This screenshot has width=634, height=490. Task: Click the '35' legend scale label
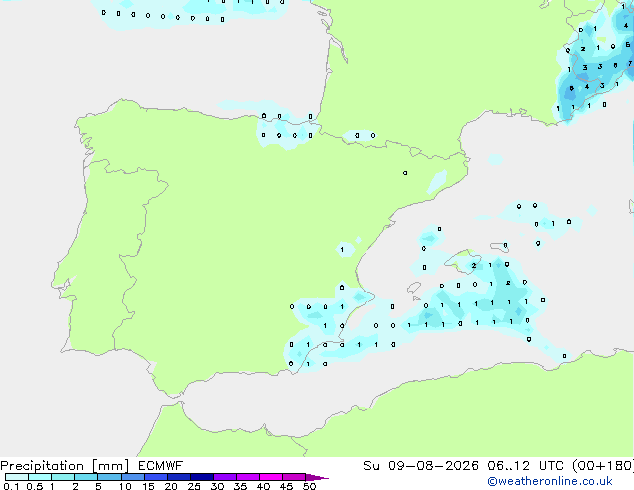(x=240, y=486)
